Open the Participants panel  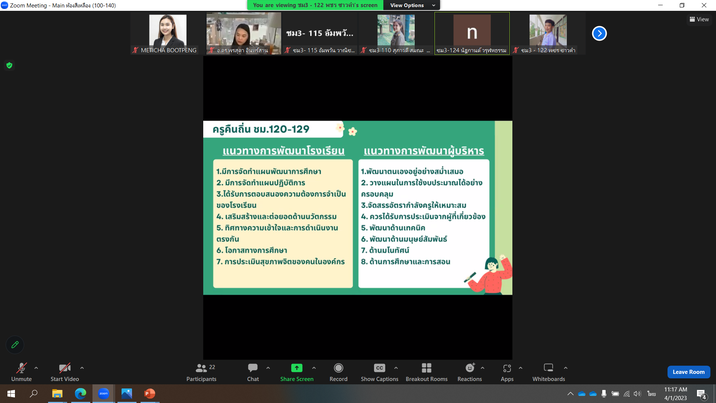click(200, 371)
